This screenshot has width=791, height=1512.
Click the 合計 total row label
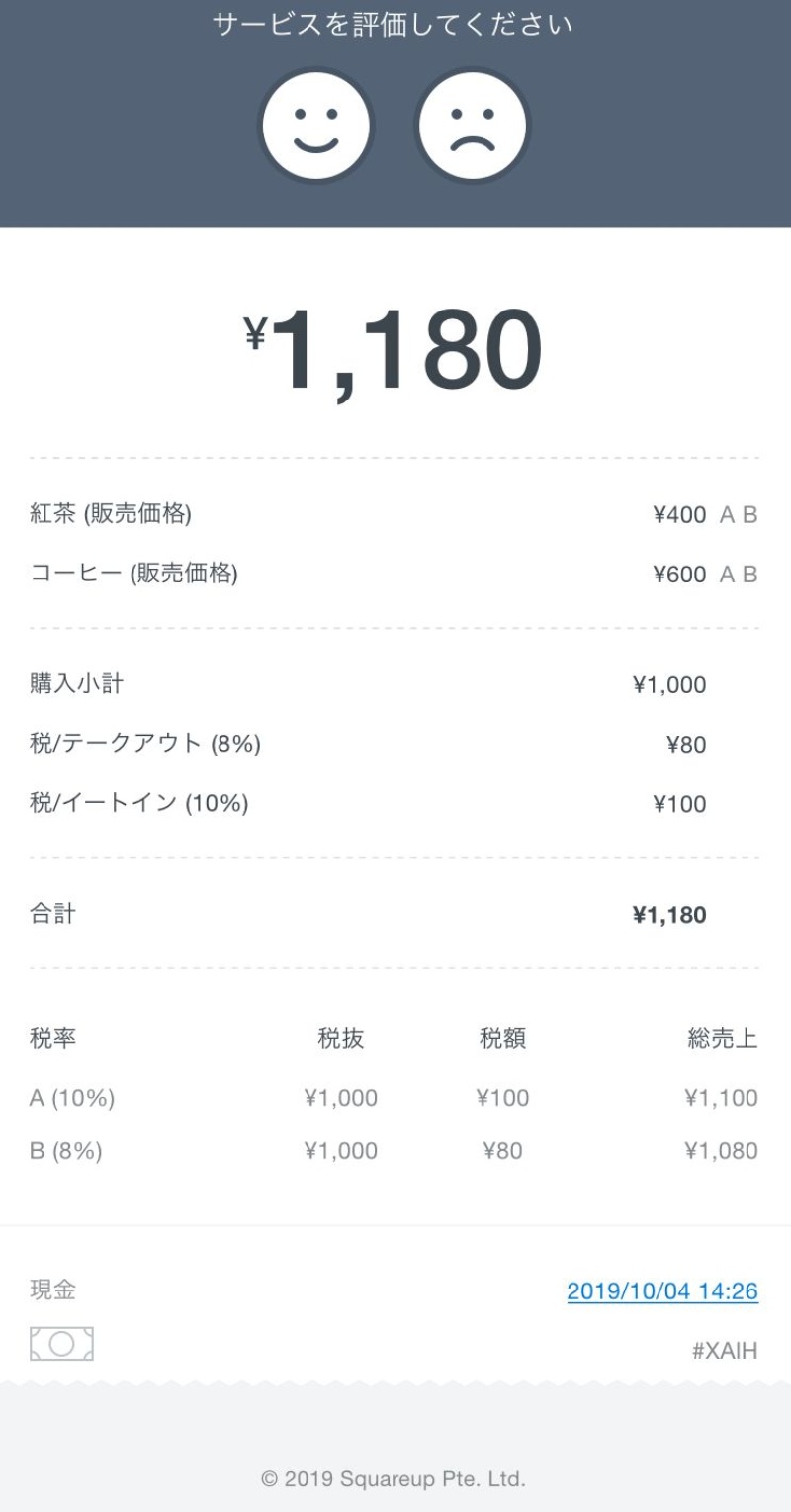pos(52,914)
